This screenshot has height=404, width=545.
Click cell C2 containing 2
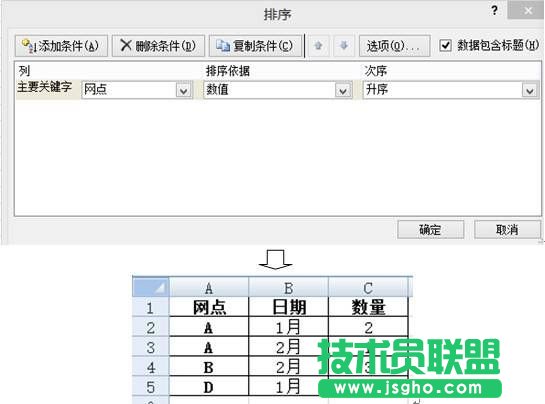(x=368, y=327)
